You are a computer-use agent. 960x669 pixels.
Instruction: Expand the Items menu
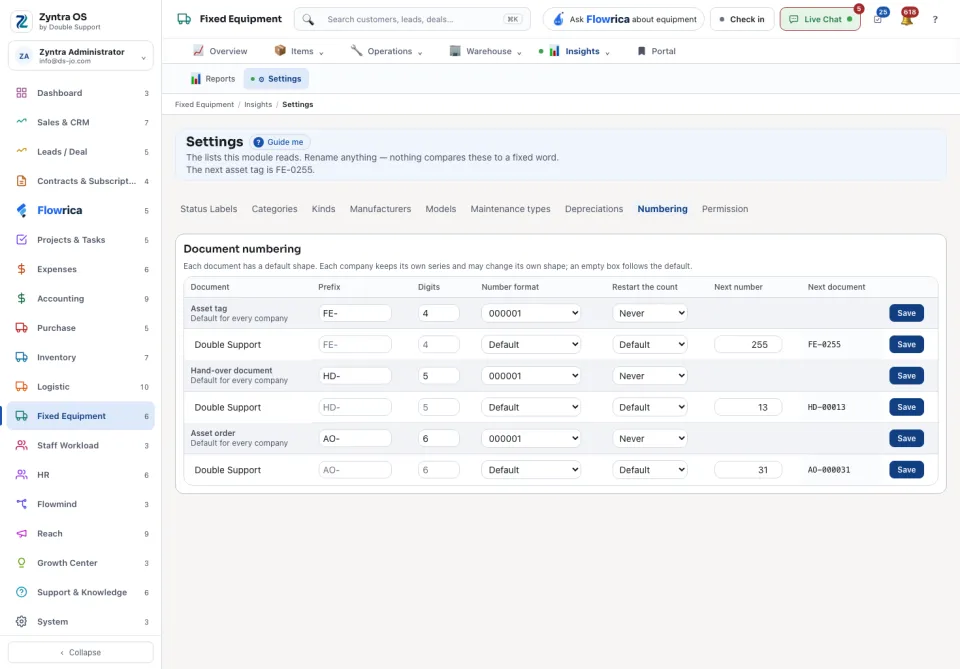coord(299,51)
